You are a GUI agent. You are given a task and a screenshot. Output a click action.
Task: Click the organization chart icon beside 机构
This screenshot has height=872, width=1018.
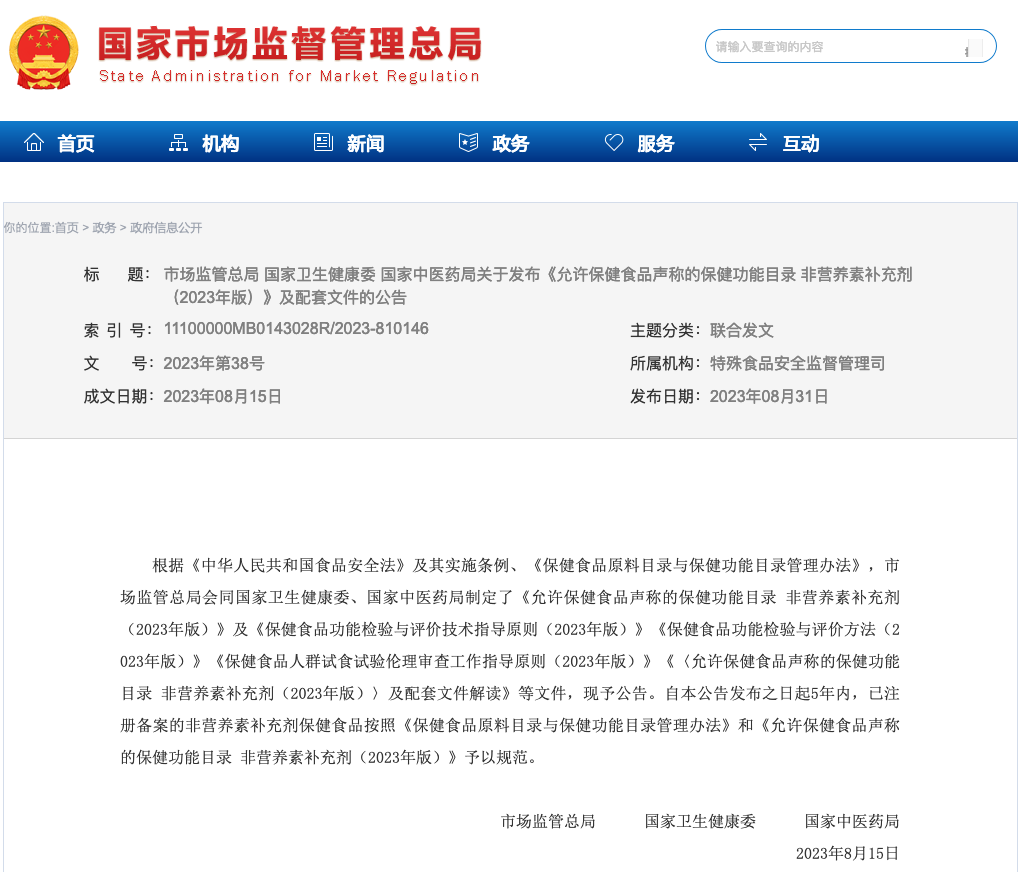(x=178, y=142)
